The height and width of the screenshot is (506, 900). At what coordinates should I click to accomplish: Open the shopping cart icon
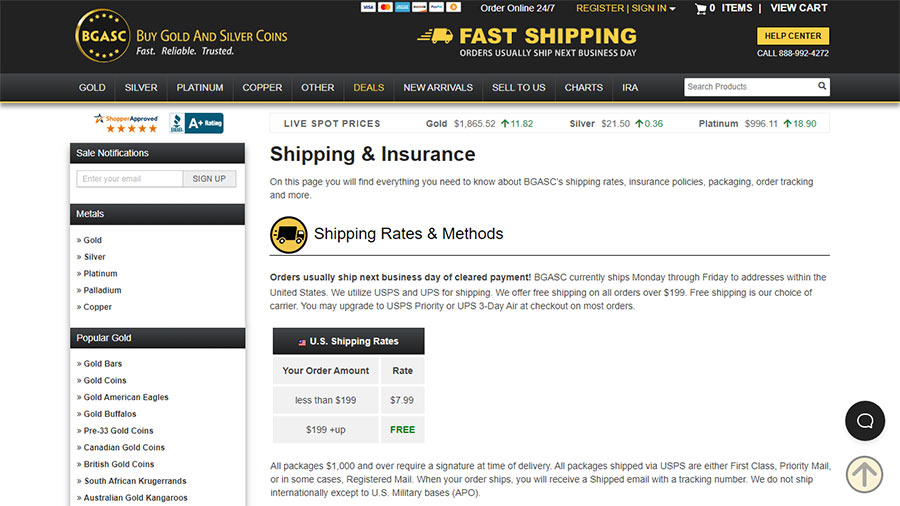click(x=700, y=9)
